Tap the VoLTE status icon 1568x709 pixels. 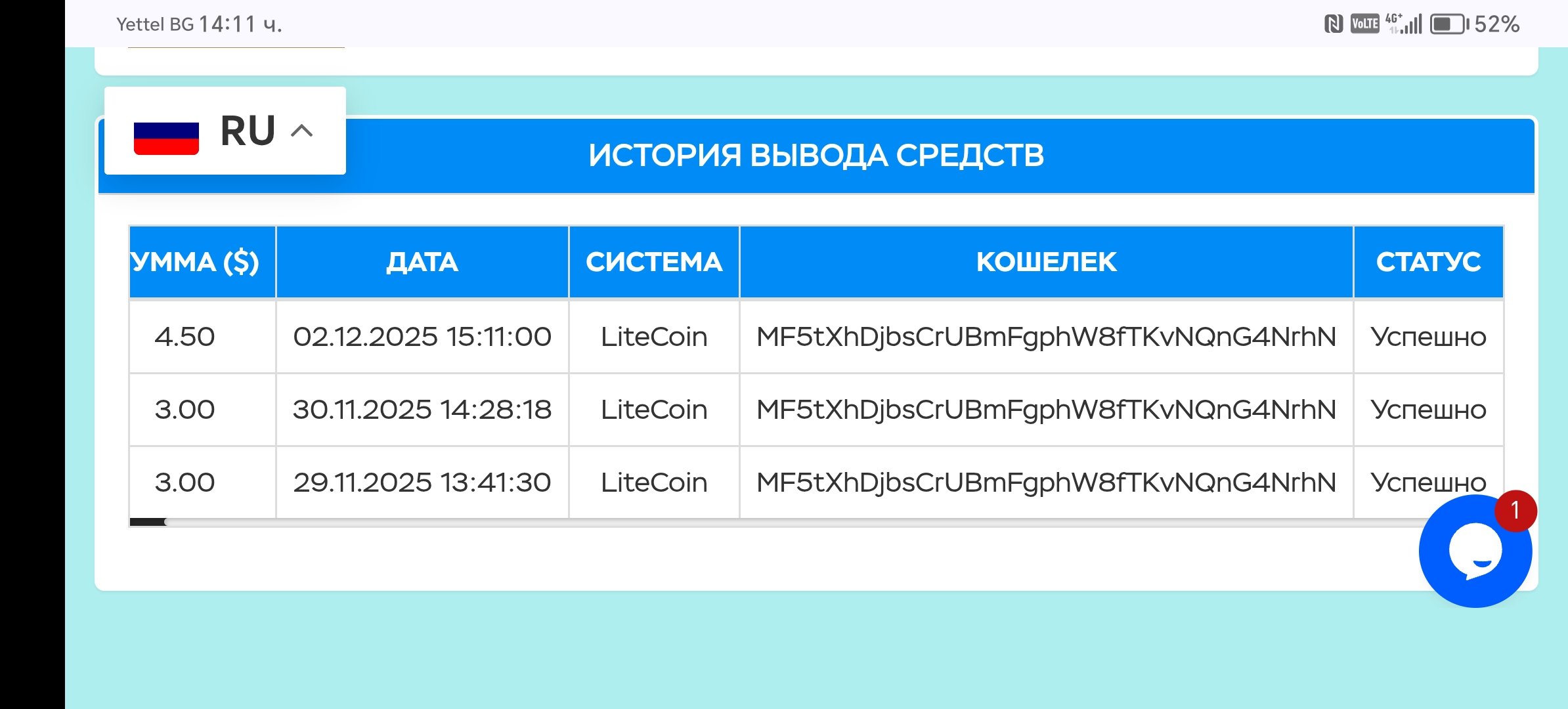[1364, 24]
